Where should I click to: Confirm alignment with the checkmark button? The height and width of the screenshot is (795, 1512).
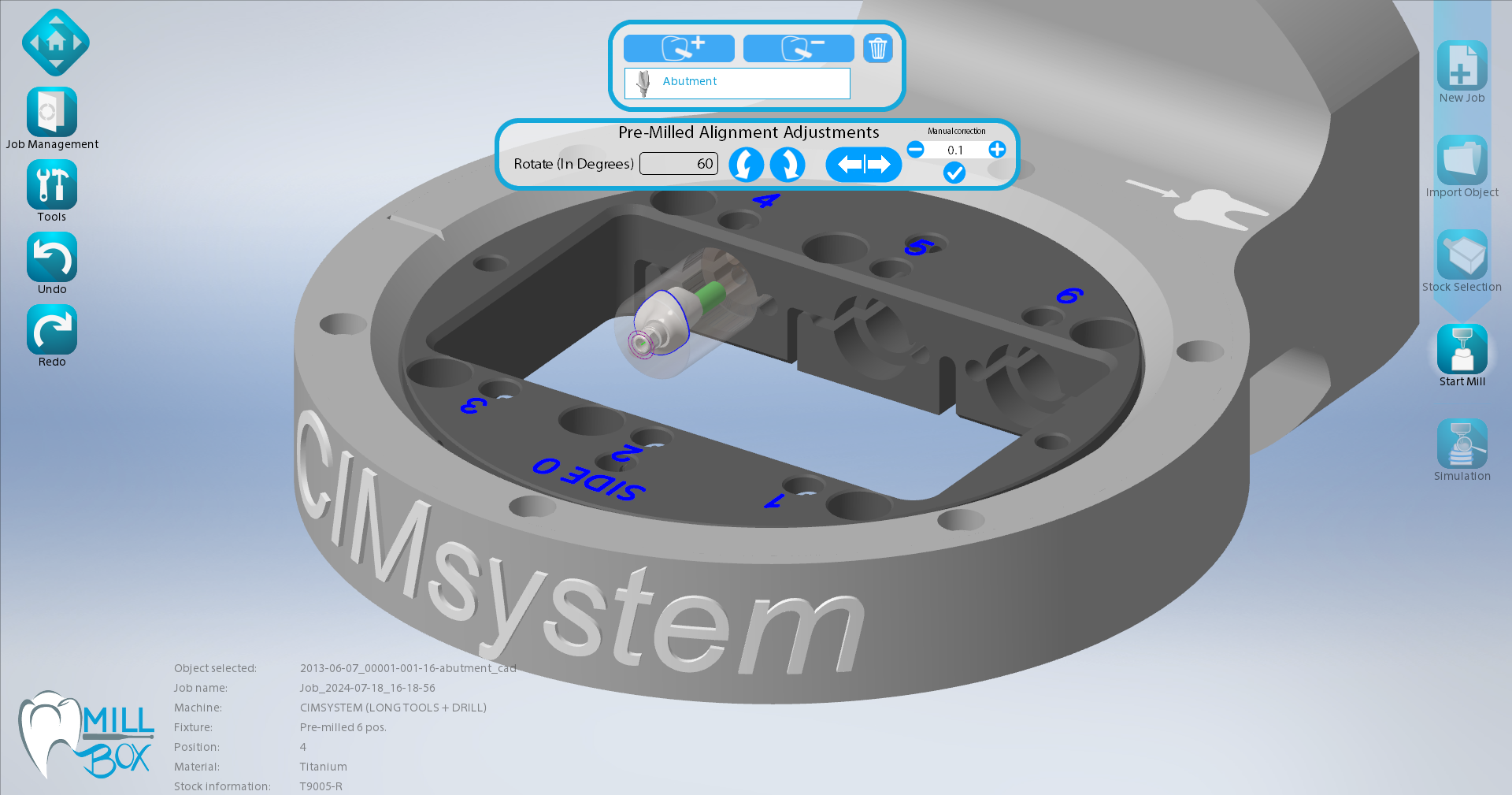[x=954, y=173]
